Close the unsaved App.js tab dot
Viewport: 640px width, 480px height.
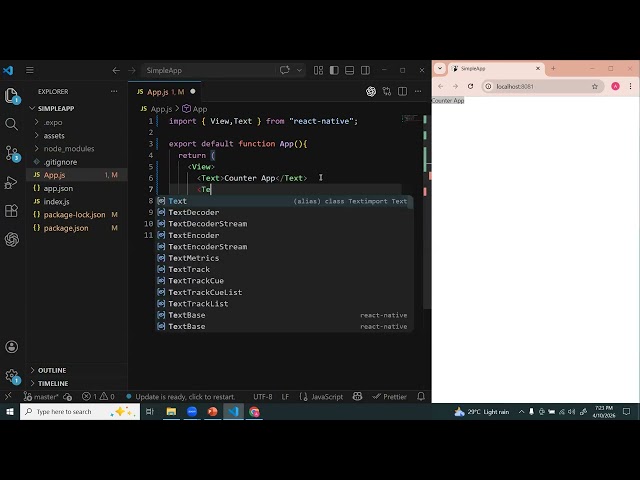[x=193, y=92]
